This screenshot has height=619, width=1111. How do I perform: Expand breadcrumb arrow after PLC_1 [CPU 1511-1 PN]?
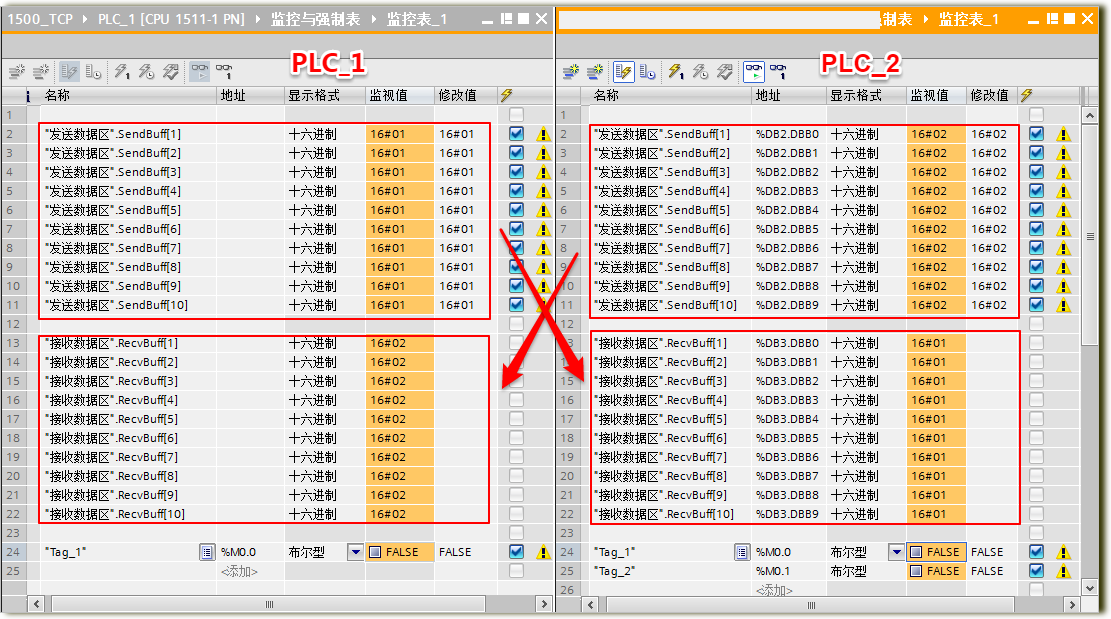[258, 19]
